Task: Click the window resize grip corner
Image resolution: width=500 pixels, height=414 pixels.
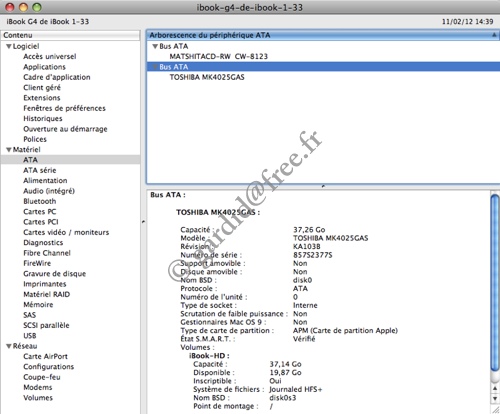Action: (496, 410)
